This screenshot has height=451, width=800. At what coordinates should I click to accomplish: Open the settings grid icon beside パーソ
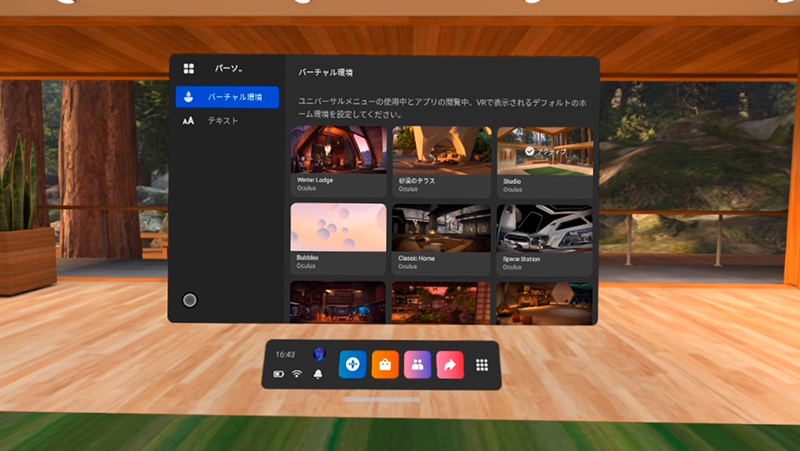pos(189,68)
